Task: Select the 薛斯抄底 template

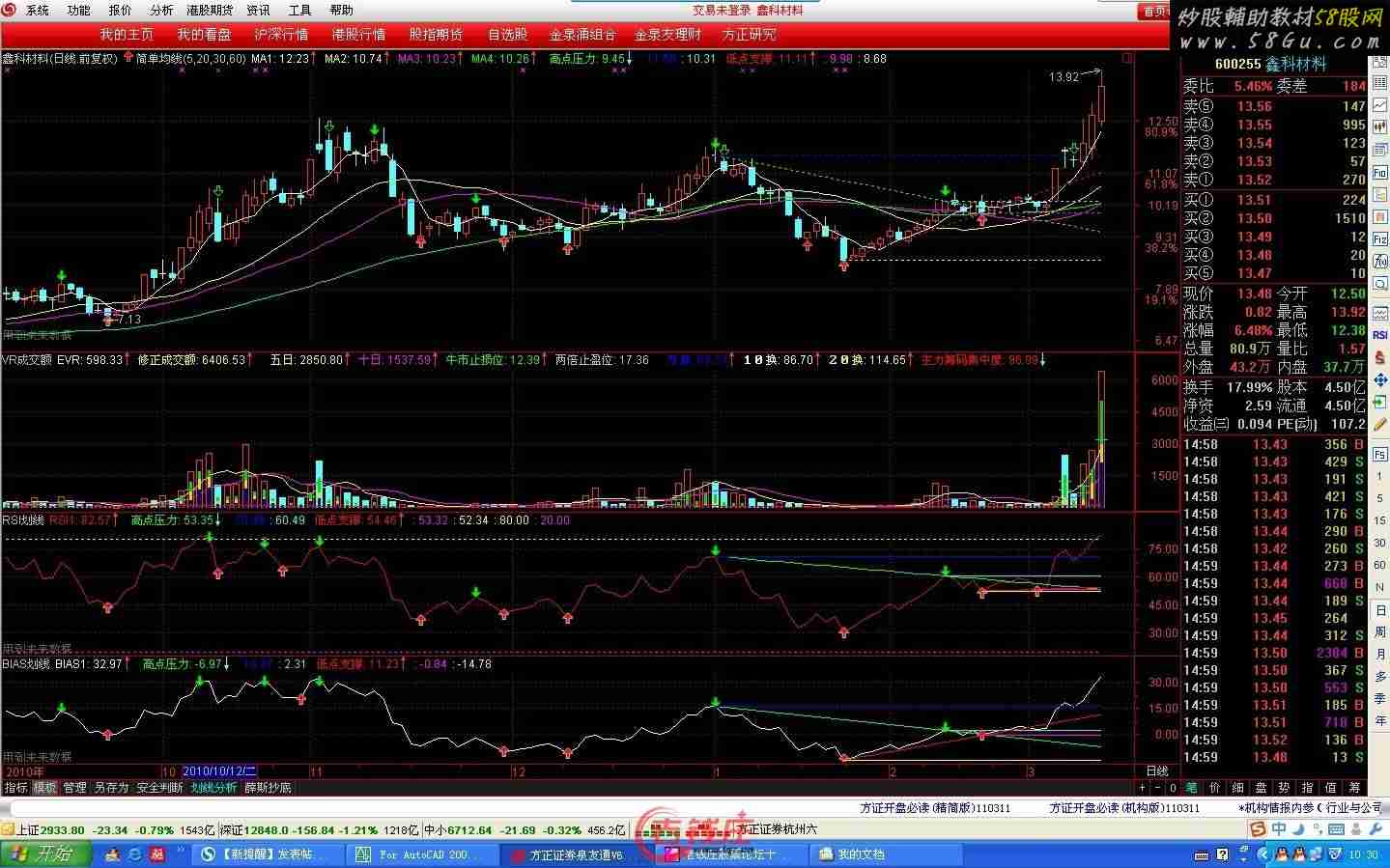Action: 268,788
